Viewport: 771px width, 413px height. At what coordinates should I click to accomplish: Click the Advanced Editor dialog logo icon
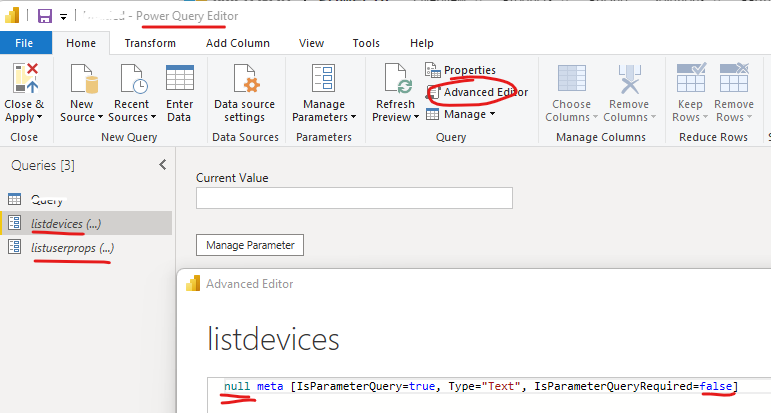click(x=193, y=283)
